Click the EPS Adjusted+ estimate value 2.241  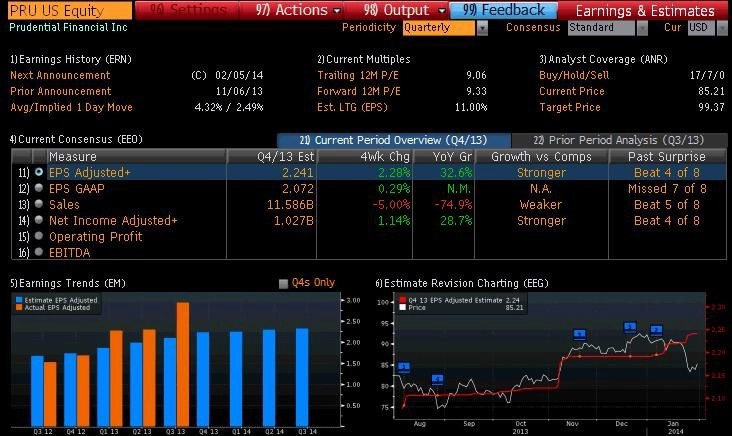(297, 173)
